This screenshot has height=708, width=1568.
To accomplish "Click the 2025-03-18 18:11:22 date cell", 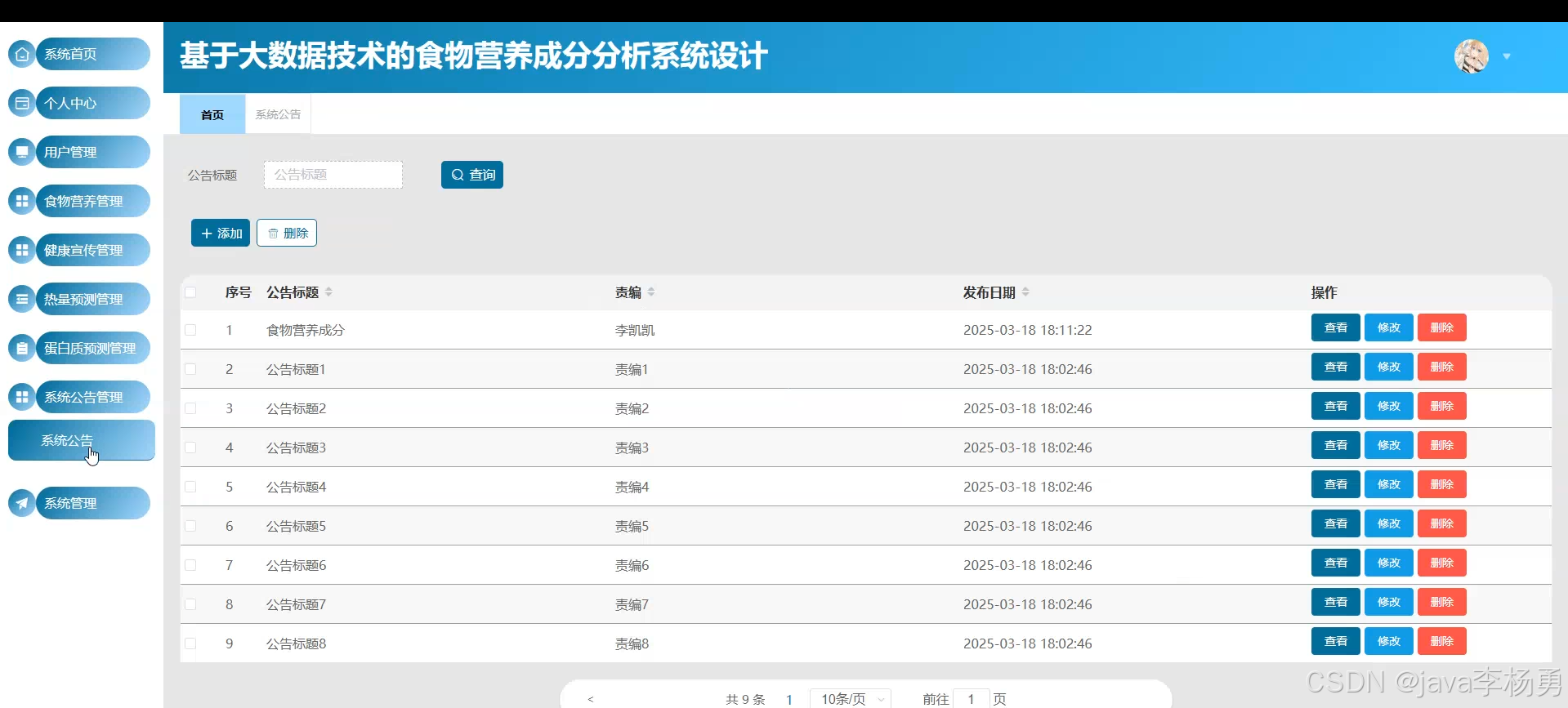I will [x=1027, y=330].
